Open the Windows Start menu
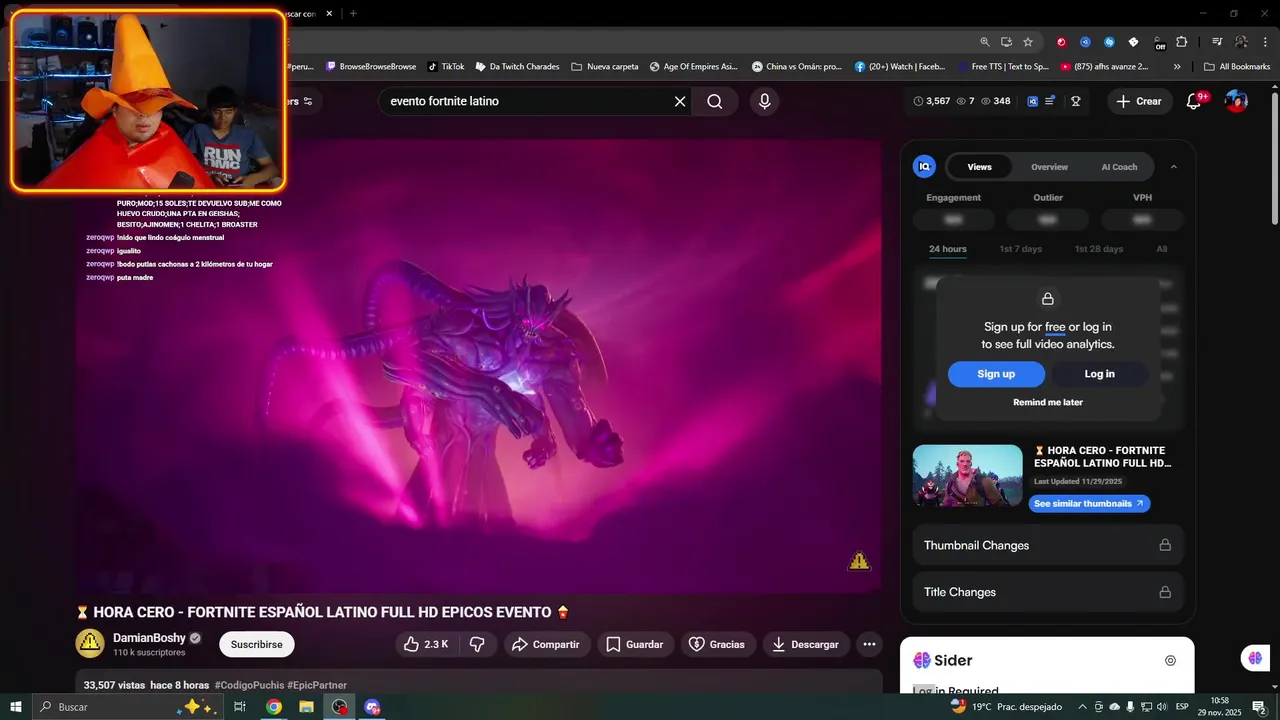1280x720 pixels. (15, 707)
